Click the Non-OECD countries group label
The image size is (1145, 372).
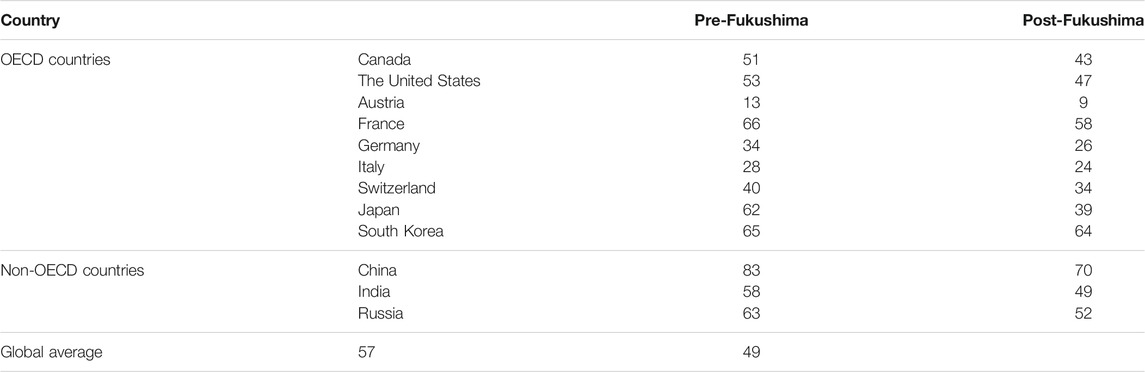coord(72,270)
